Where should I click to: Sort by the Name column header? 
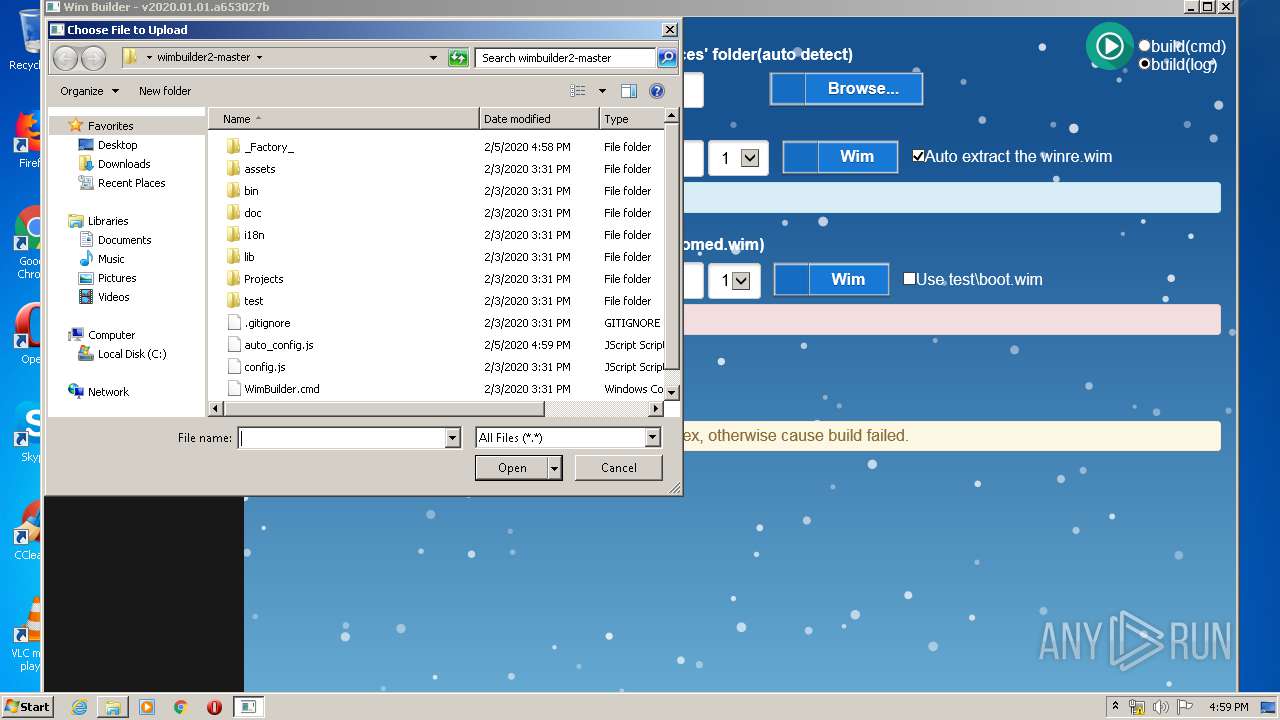(x=344, y=119)
